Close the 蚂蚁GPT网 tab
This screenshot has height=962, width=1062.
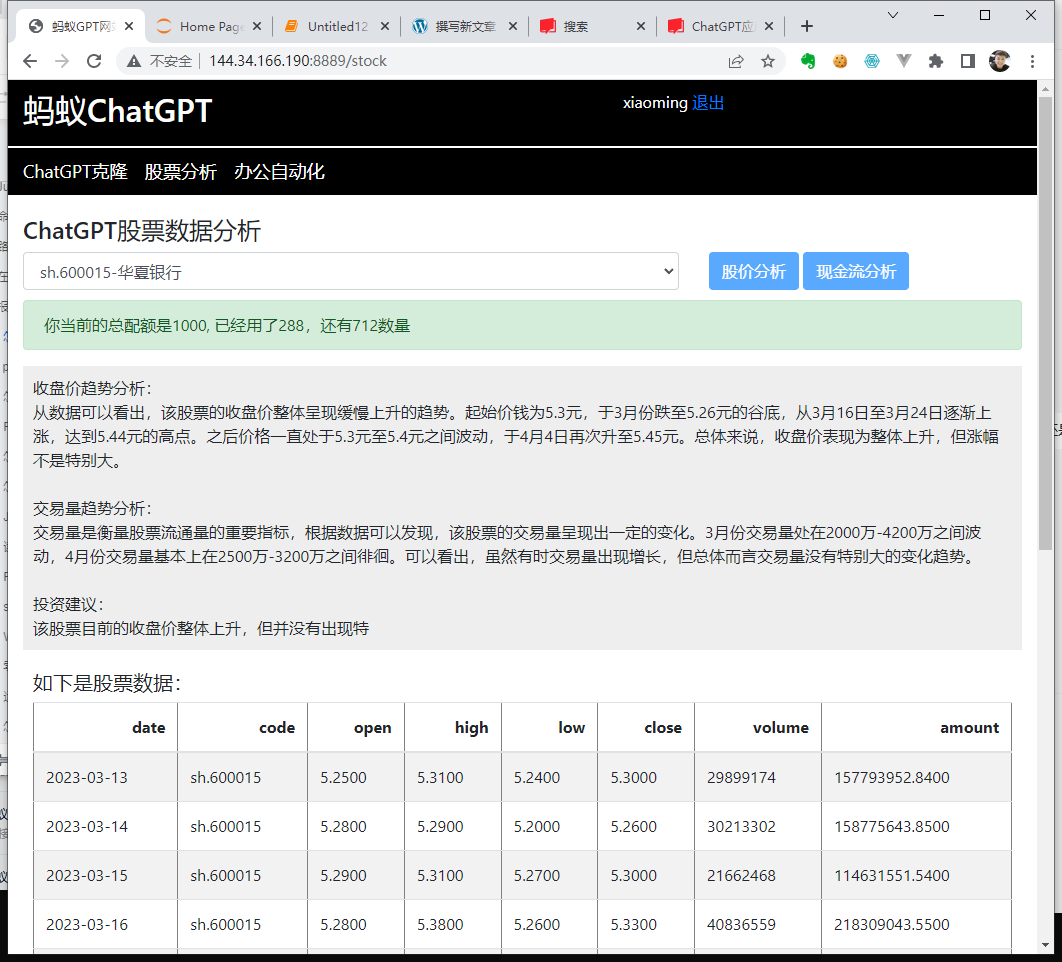coord(129,26)
